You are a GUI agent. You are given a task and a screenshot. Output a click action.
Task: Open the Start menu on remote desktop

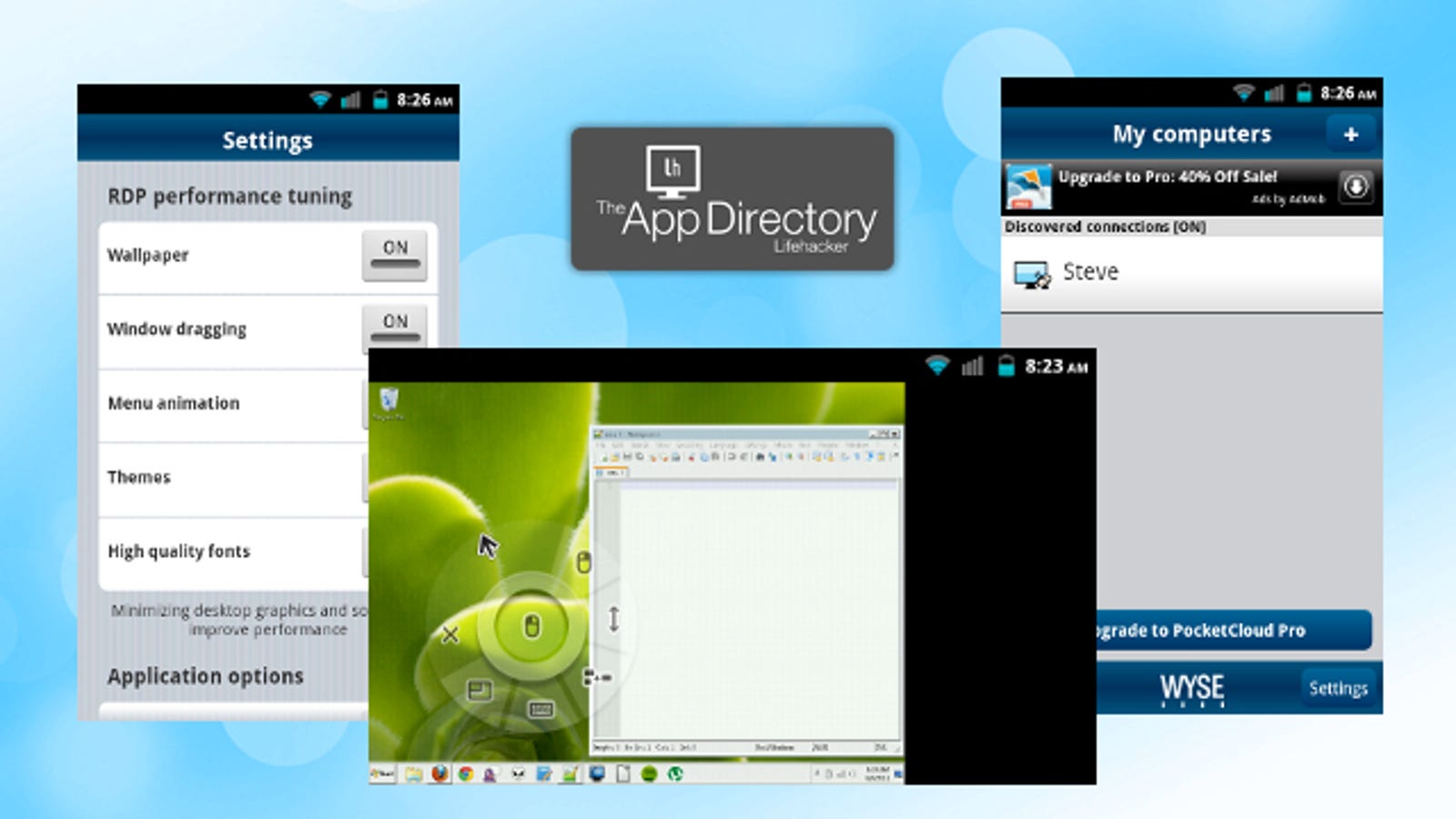click(x=383, y=774)
